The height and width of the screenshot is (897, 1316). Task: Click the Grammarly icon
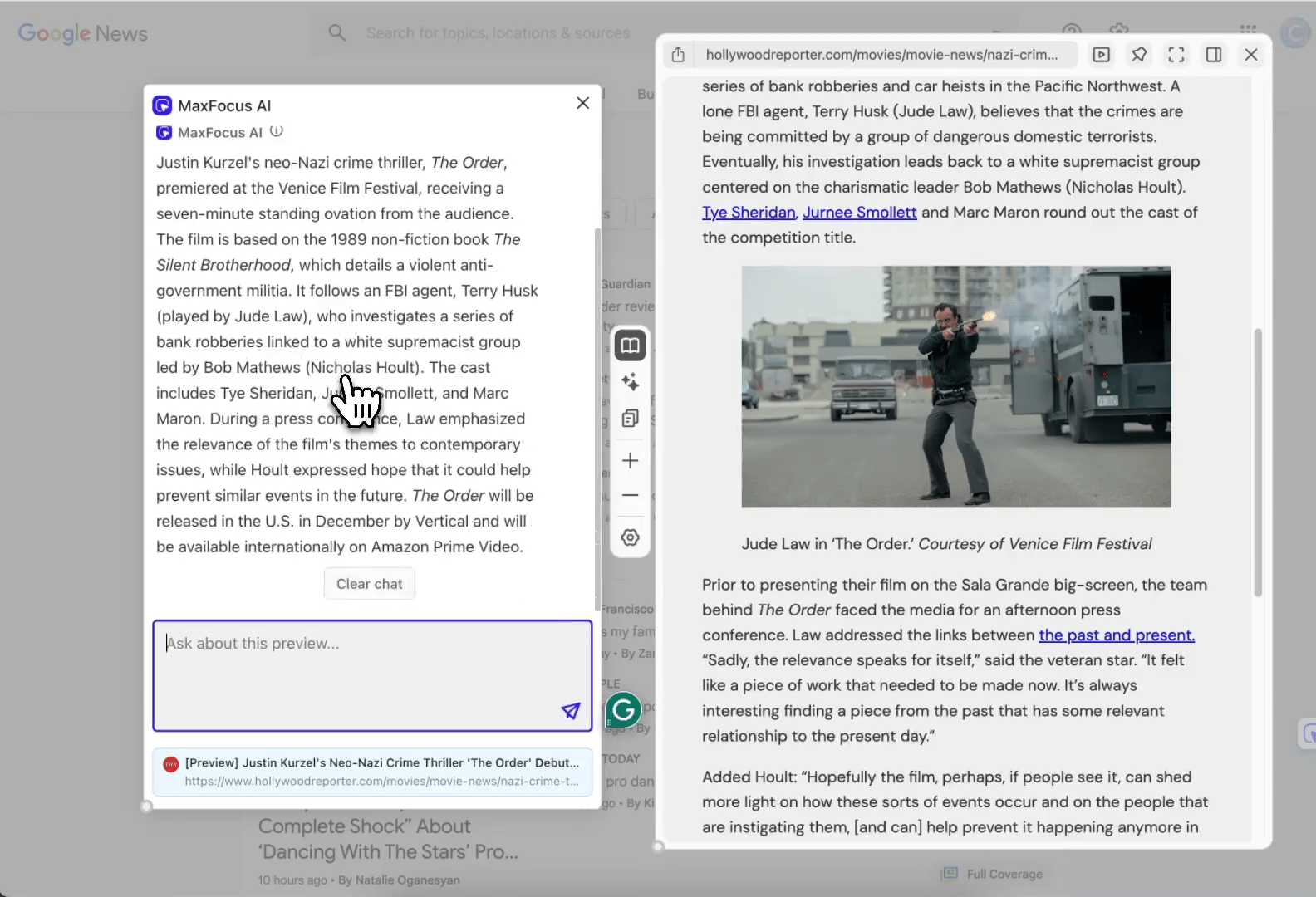click(x=623, y=710)
